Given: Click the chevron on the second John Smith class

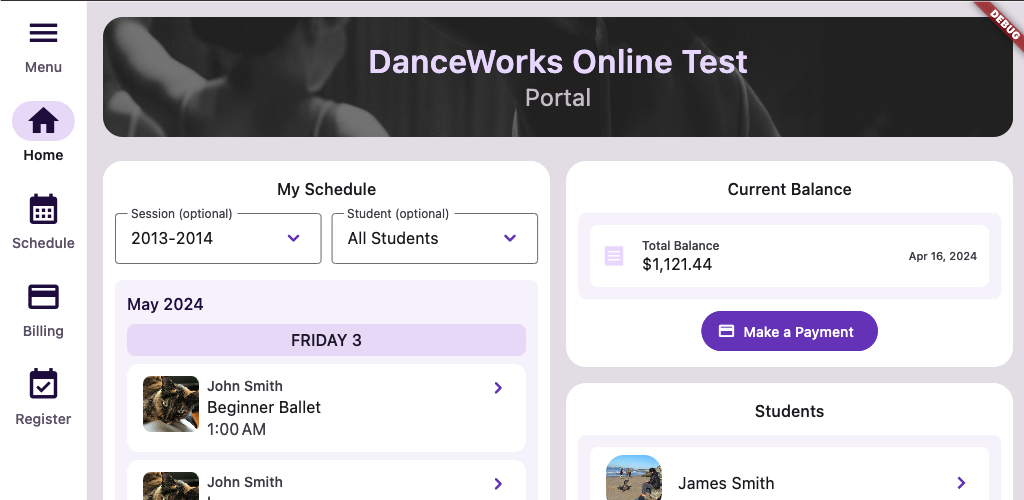Looking at the screenshot, I should (498, 484).
